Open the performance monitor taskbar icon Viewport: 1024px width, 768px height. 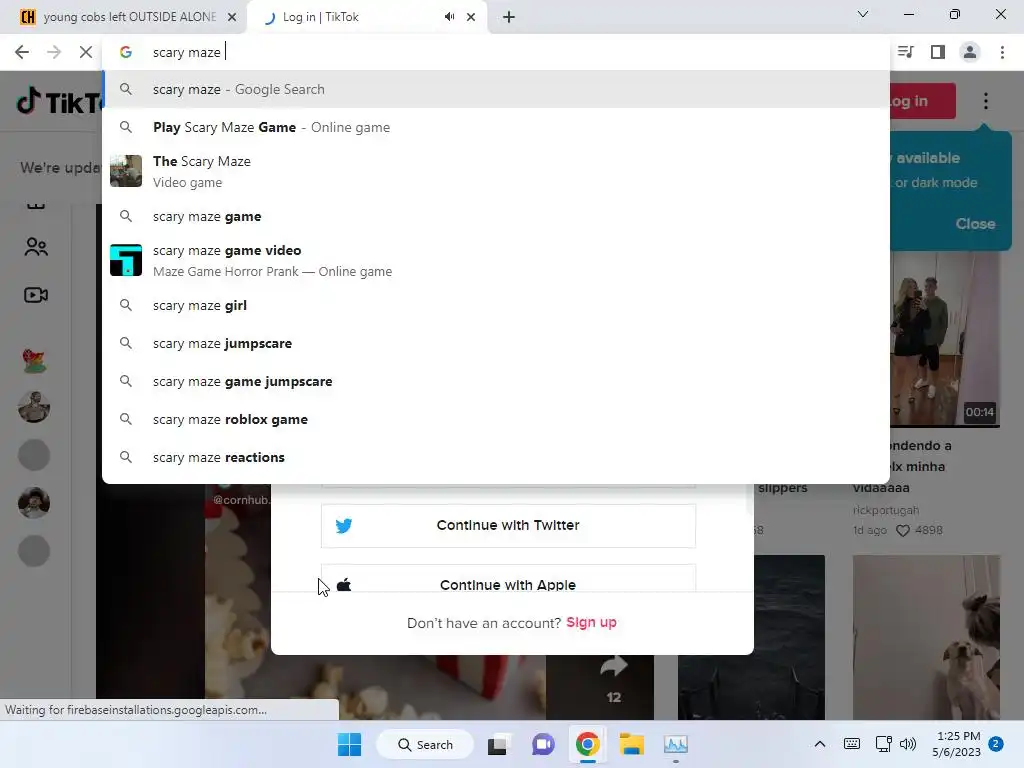click(x=676, y=744)
